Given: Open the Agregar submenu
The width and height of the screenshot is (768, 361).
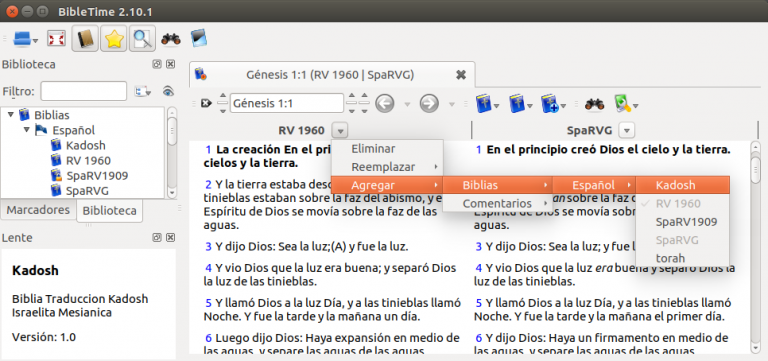Looking at the screenshot, I should [x=387, y=185].
